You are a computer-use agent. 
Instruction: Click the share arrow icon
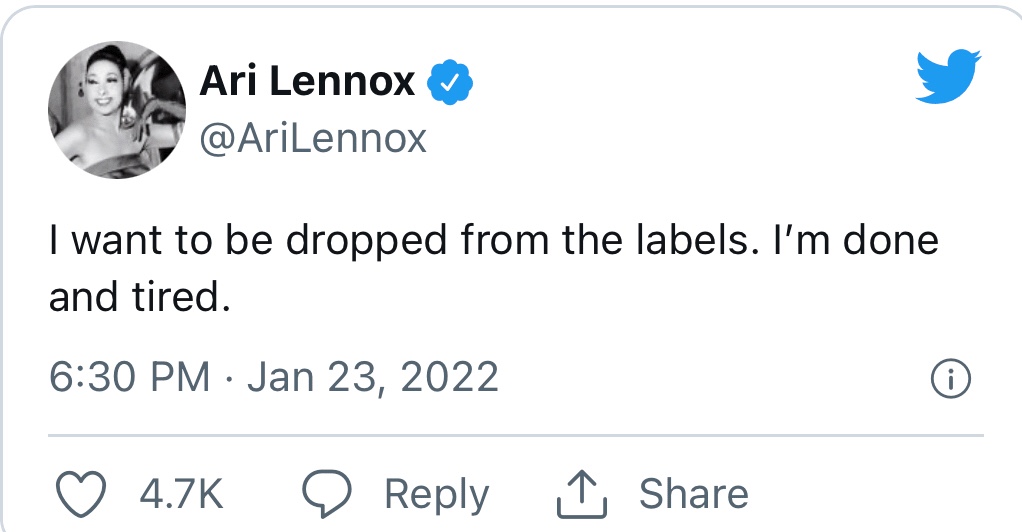[582, 494]
